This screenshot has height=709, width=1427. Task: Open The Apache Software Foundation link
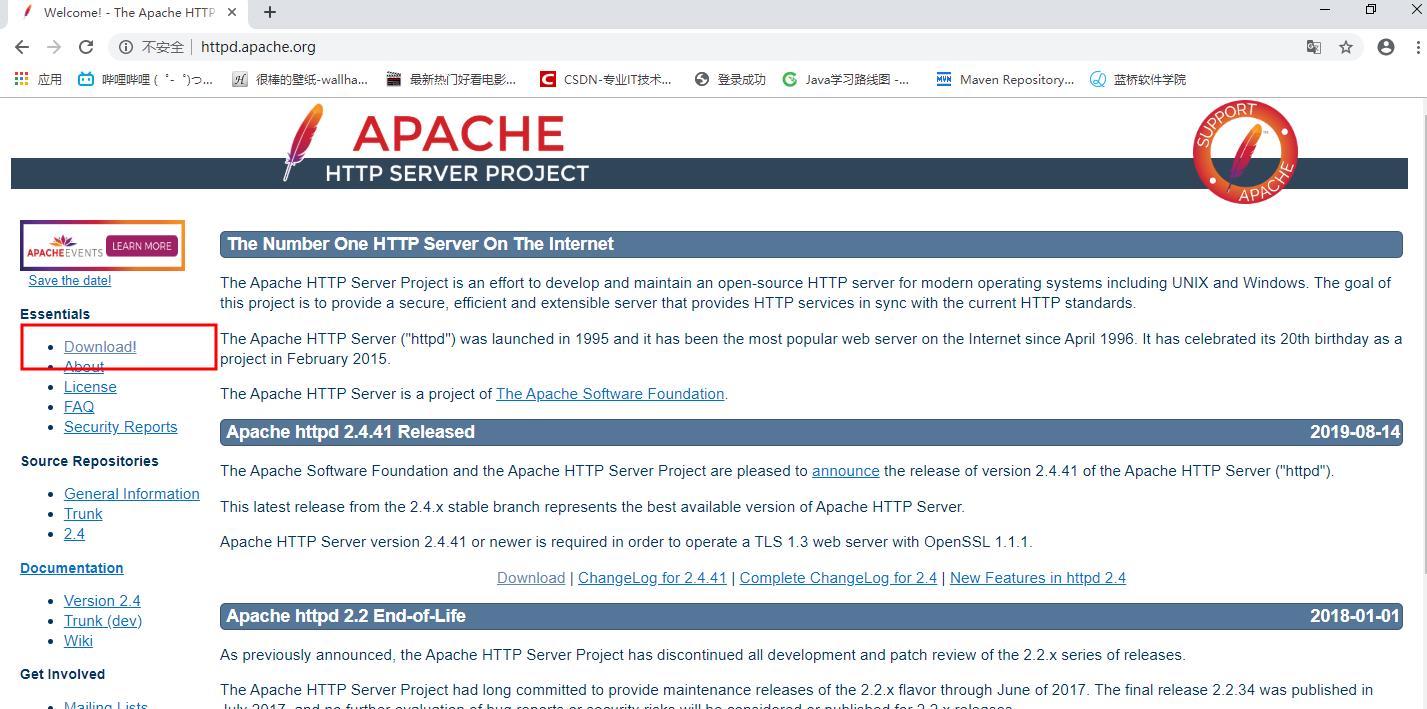point(610,394)
